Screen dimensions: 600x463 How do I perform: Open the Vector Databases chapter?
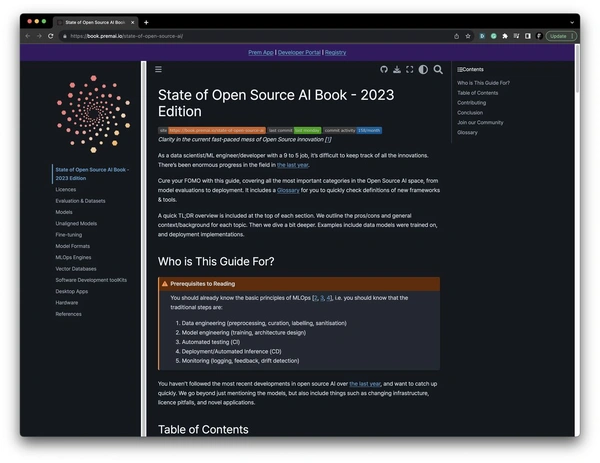pos(76,269)
